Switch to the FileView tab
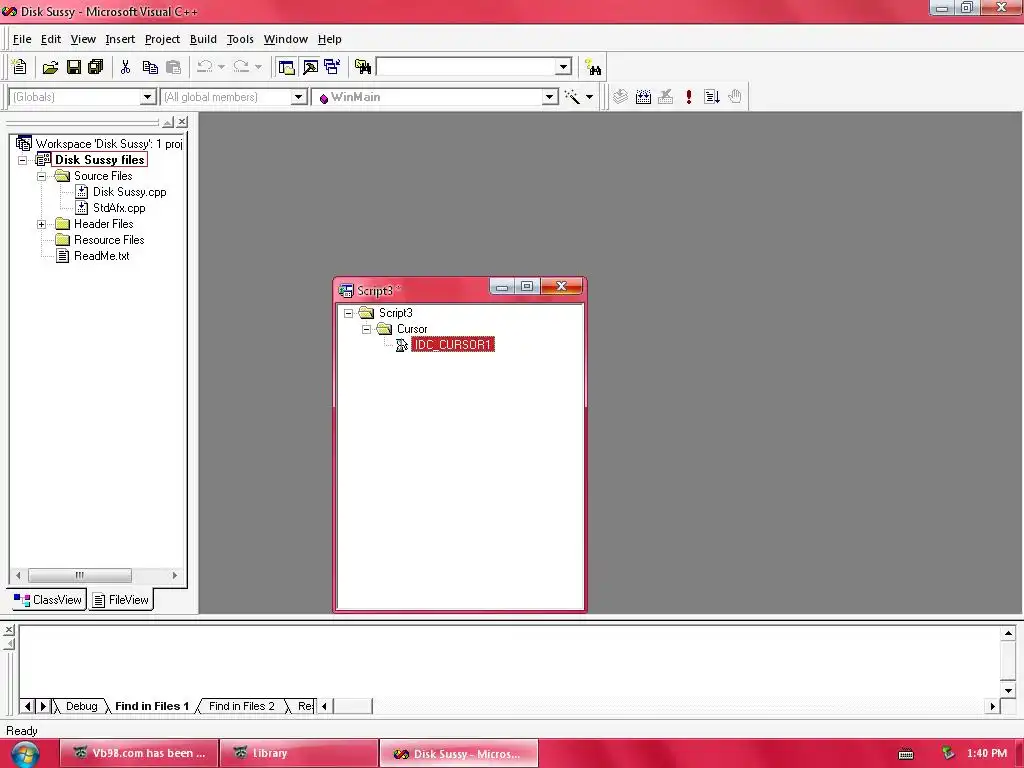 [x=121, y=600]
